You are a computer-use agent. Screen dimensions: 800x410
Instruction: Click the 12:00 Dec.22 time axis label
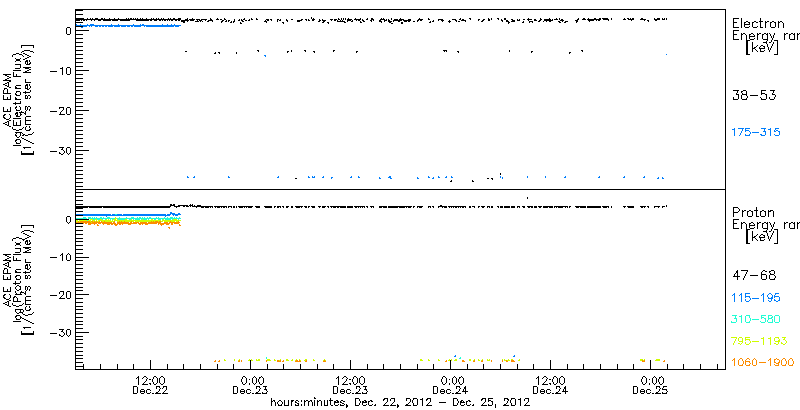click(x=150, y=386)
